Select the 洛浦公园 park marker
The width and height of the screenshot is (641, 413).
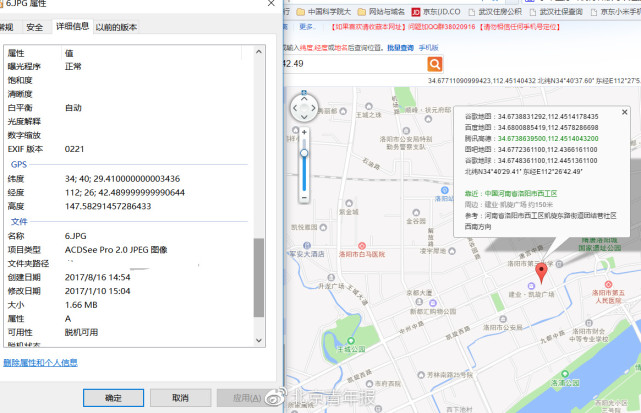(x=565, y=374)
